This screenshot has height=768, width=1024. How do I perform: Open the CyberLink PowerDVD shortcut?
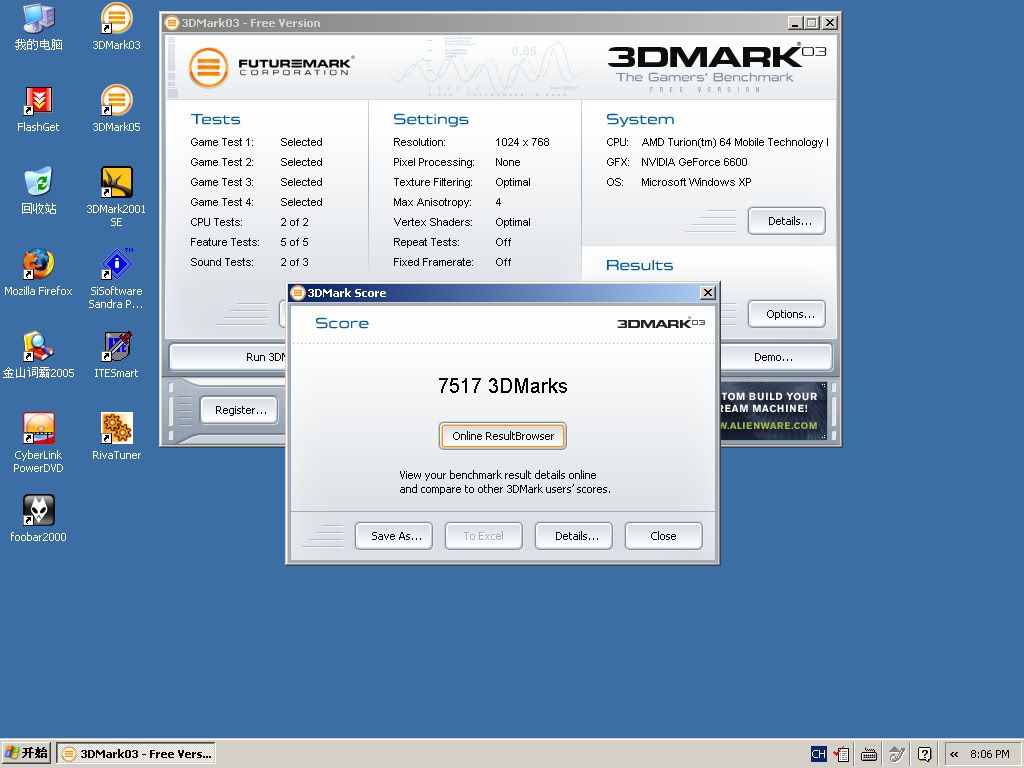click(x=39, y=443)
